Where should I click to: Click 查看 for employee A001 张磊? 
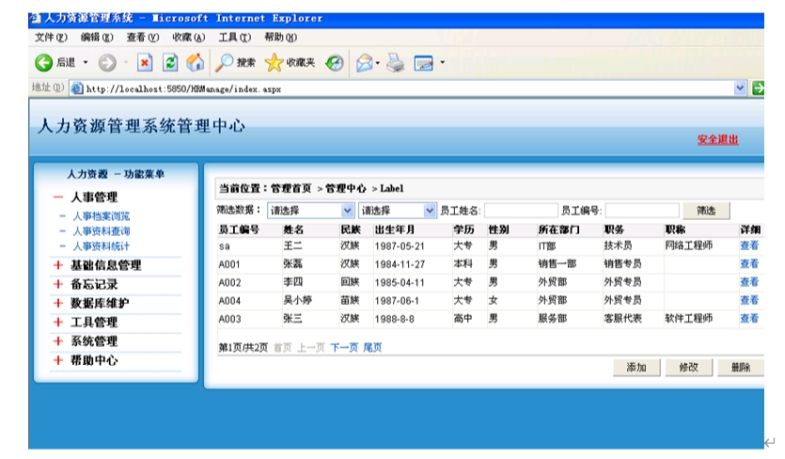(x=749, y=264)
